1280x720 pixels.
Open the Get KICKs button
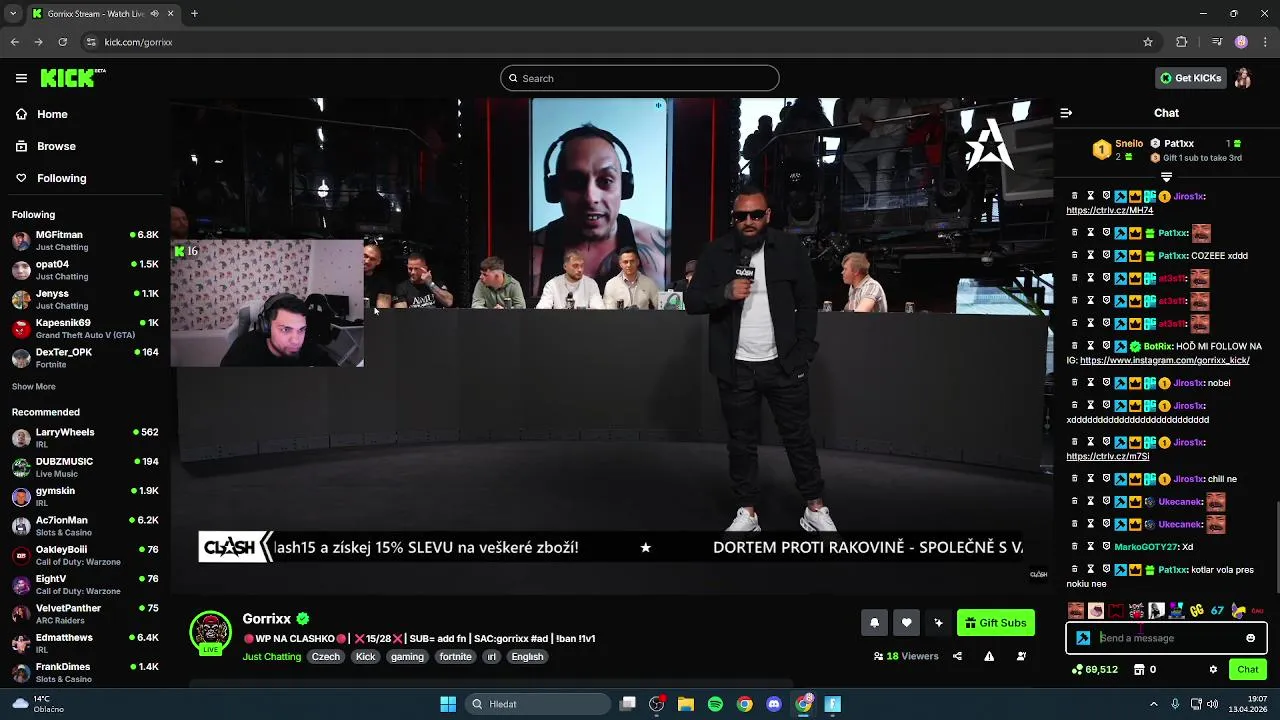(1191, 78)
